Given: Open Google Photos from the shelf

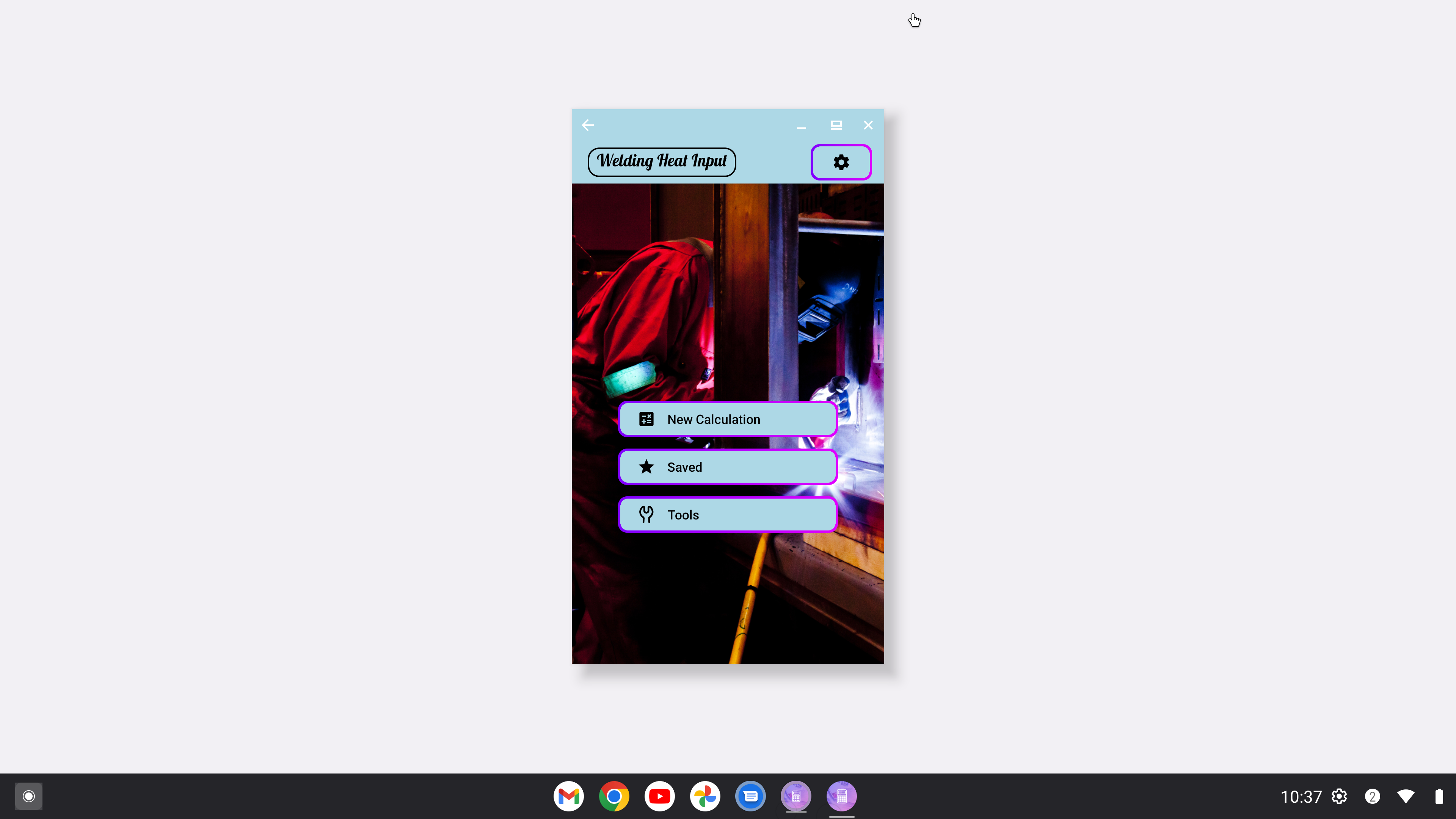Looking at the screenshot, I should pyautogui.click(x=705, y=796).
